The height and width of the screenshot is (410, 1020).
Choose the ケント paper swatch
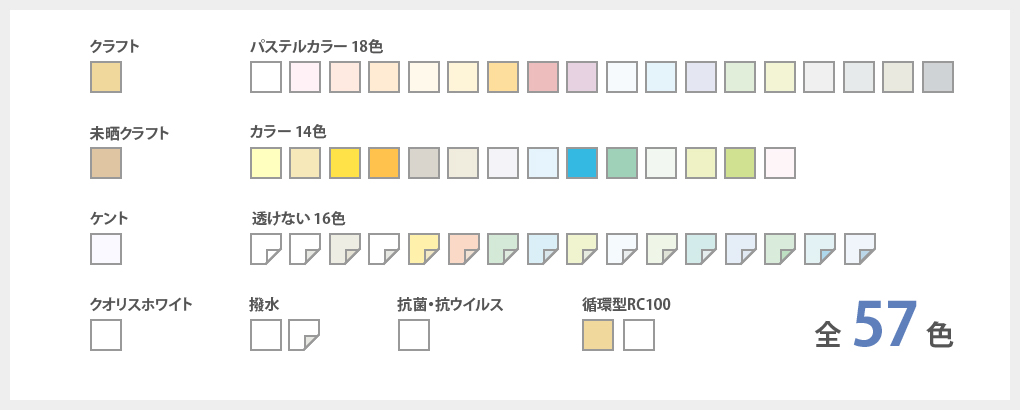click(106, 249)
